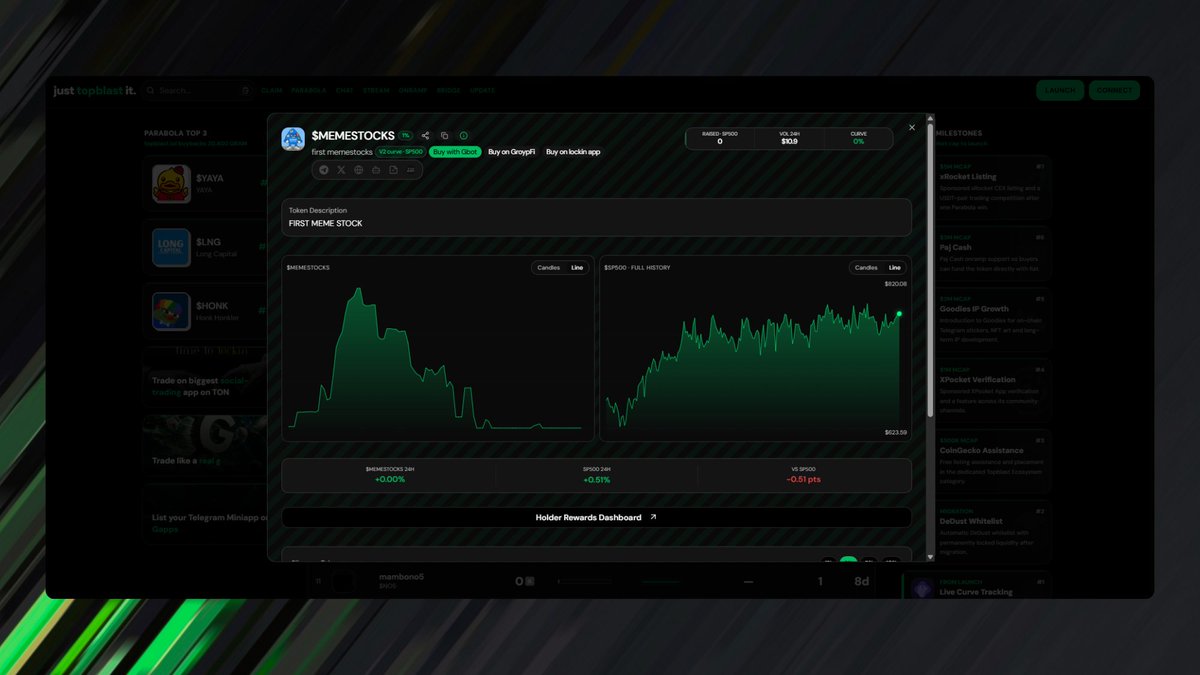The image size is (1200, 675).
Task: Switch $MEMESTOCKS chart to Line
Action: coord(577,268)
